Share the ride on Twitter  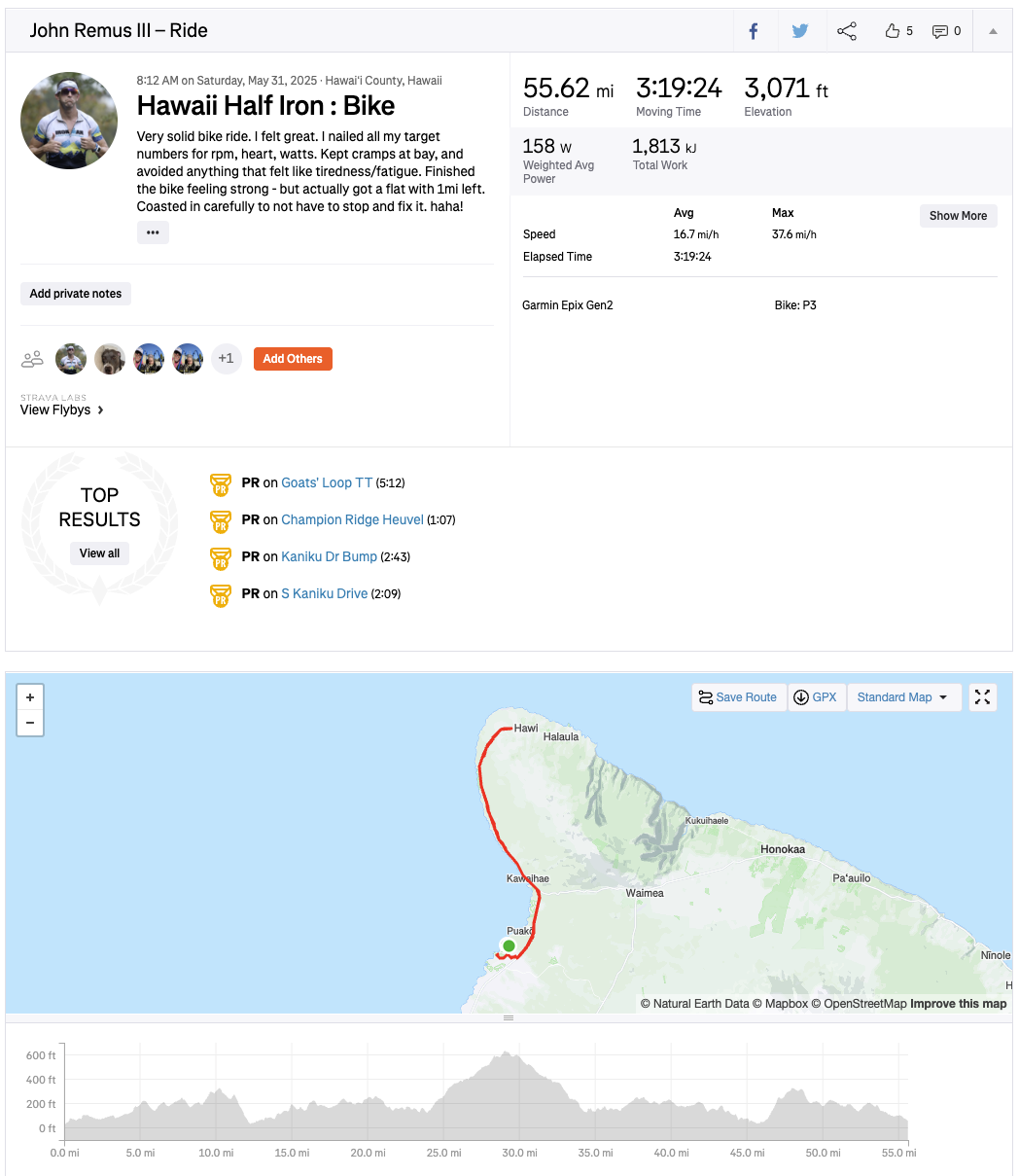799,31
